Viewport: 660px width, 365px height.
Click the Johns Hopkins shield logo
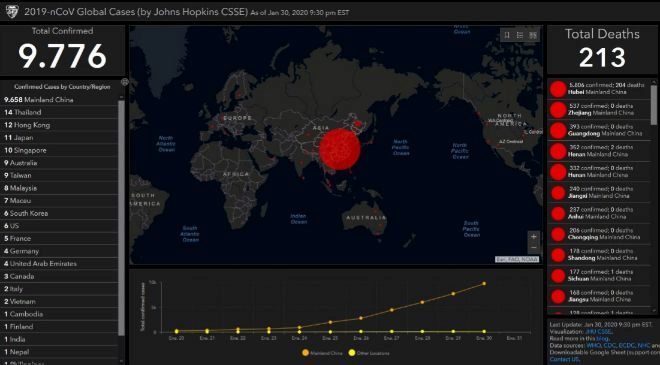click(11, 11)
